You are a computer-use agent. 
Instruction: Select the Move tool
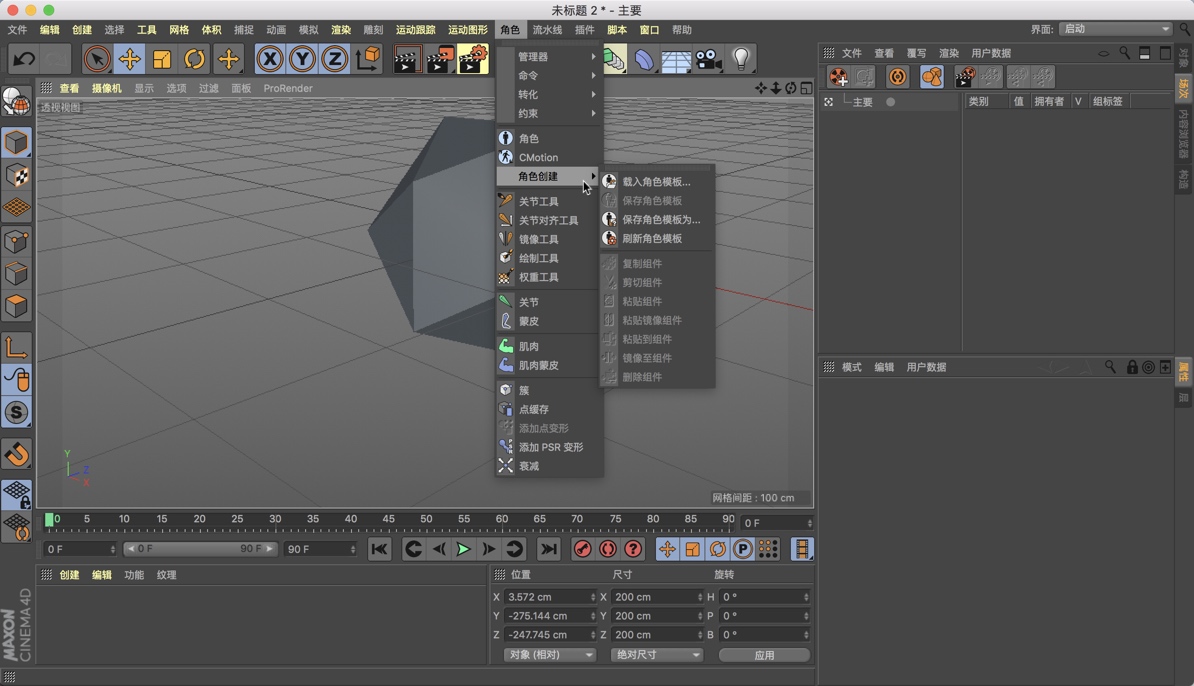[129, 59]
